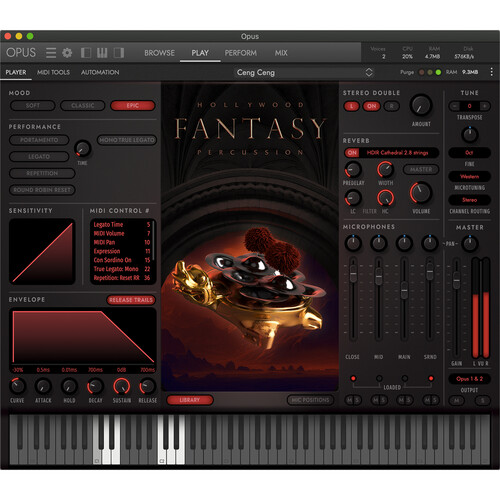Click the envelope Decay knob

click(95, 386)
